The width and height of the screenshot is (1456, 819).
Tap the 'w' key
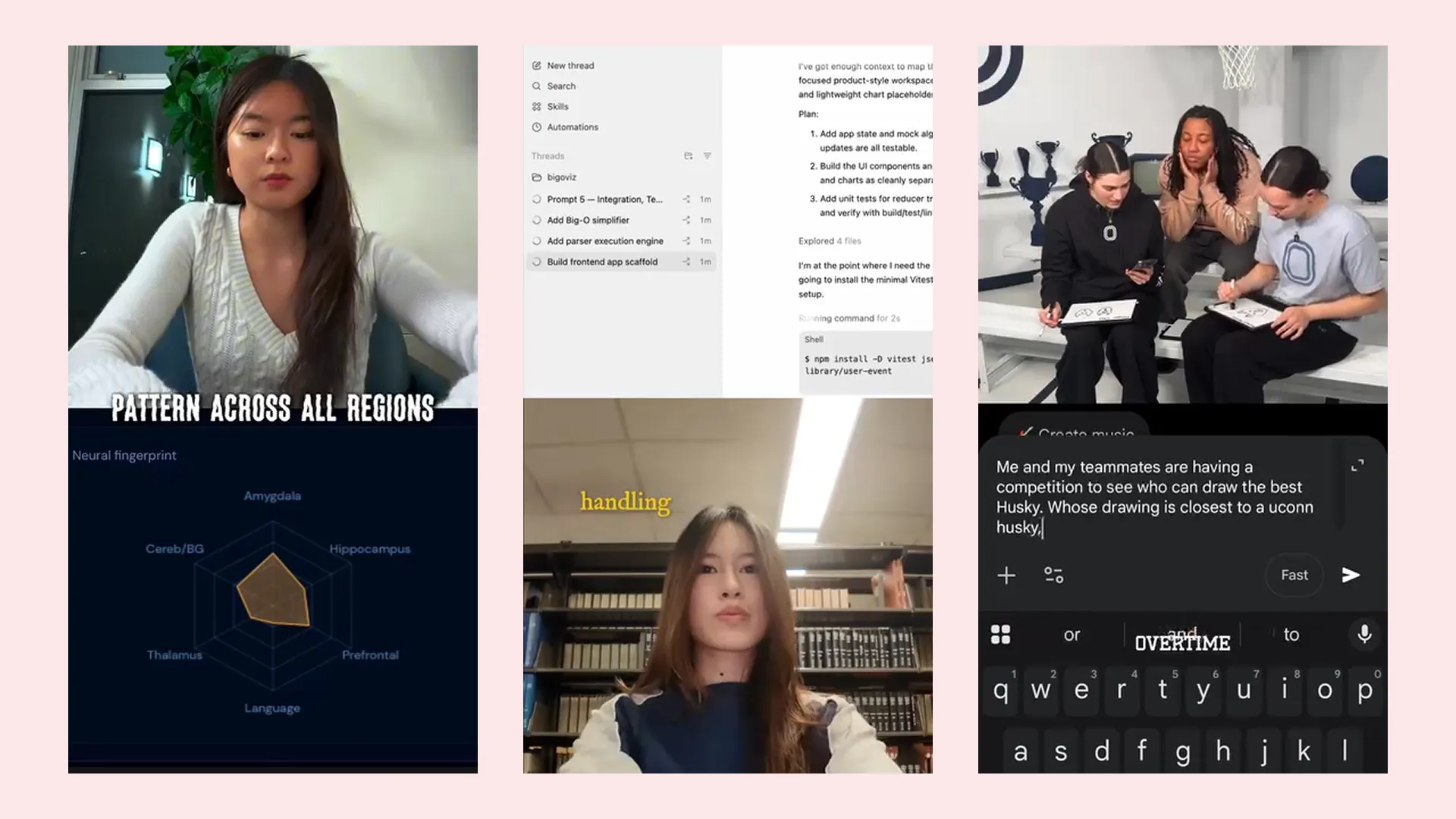(x=1041, y=691)
